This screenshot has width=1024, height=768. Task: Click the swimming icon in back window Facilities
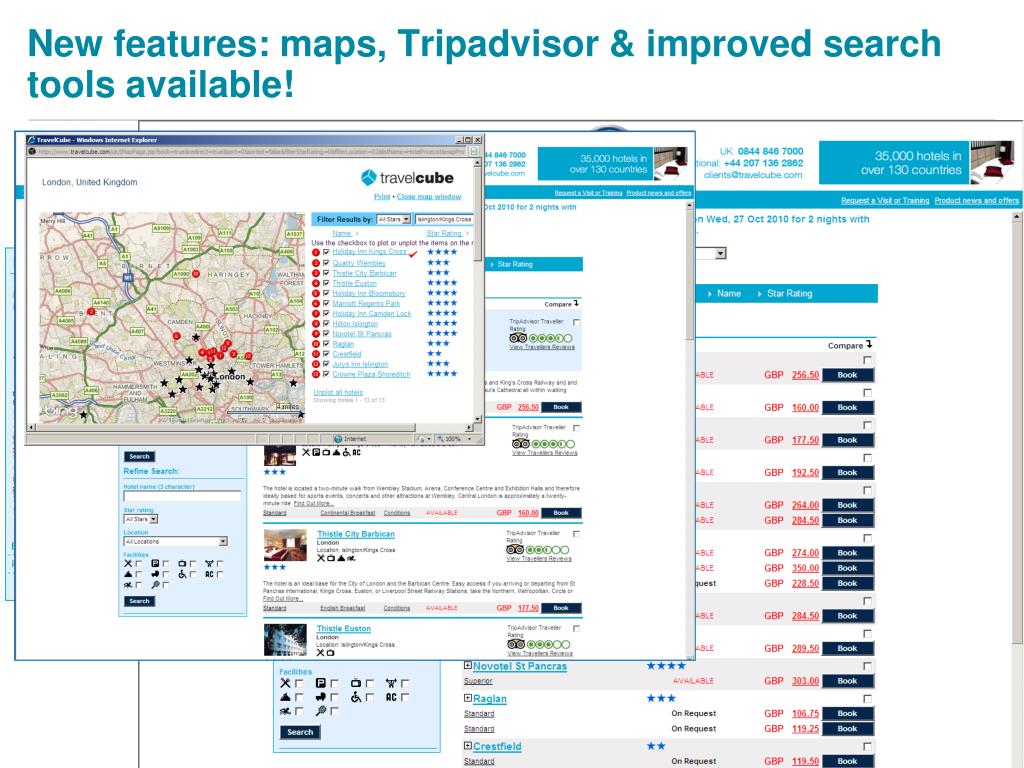[x=285, y=711]
